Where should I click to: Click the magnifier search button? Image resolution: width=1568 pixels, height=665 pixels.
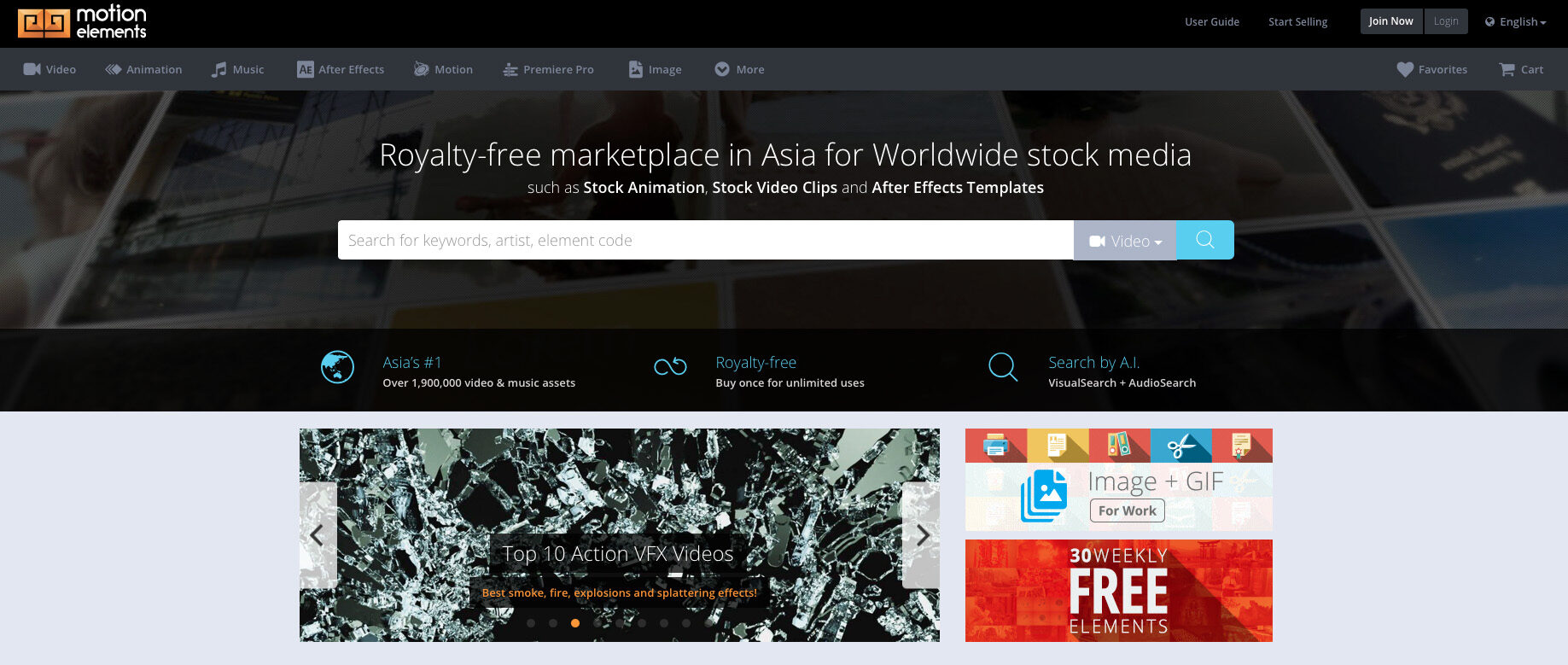1205,240
